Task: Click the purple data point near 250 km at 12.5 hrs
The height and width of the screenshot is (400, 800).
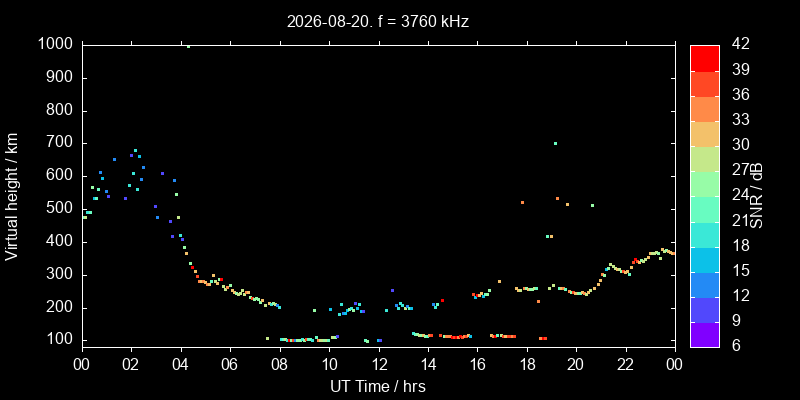Action: coord(392,290)
